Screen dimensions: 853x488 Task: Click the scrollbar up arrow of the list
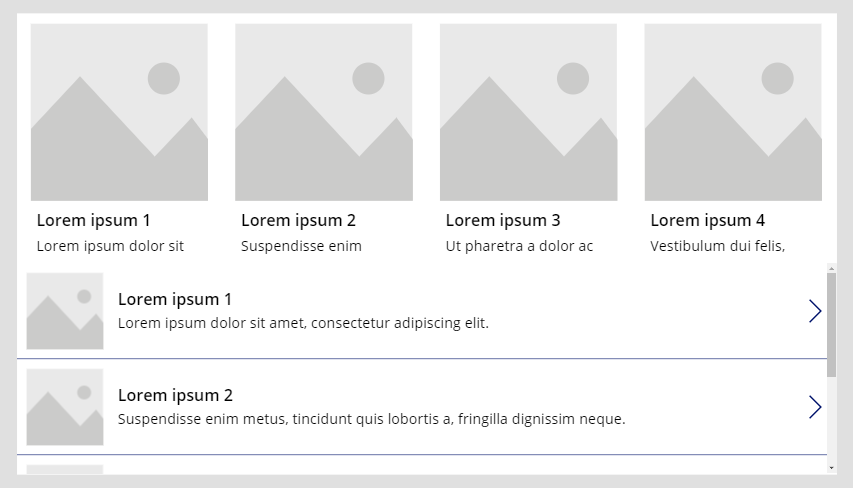point(832,268)
